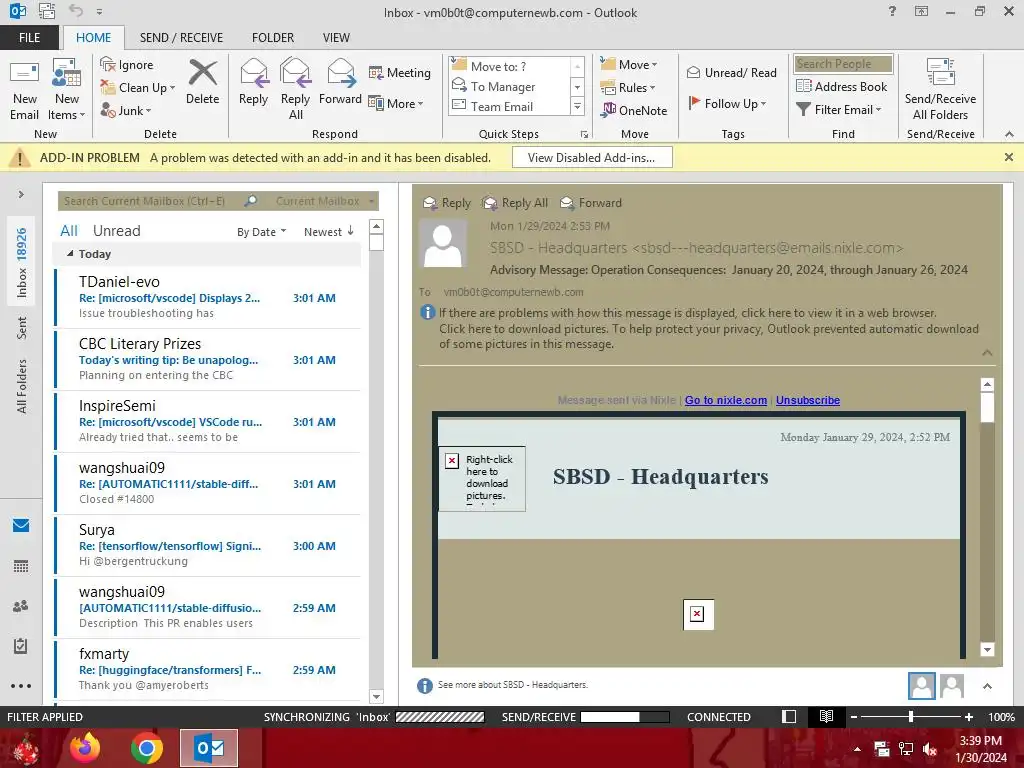Open Follow Up dropdown

(727, 103)
